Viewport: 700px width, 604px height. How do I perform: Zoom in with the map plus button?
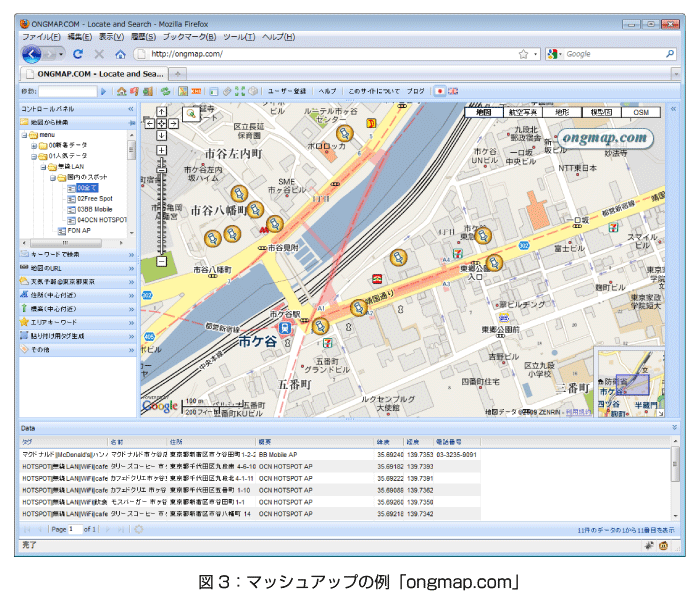point(162,150)
